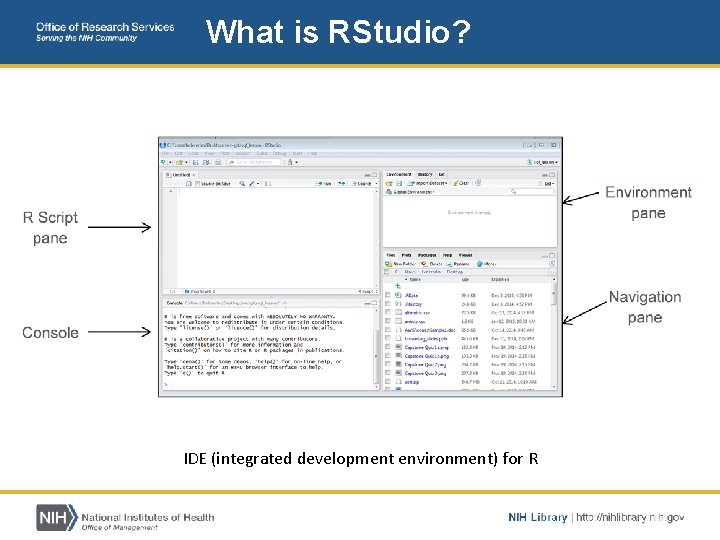This screenshot has height=540, width=720.
Task: Click the green go-up-directory arrow icon
Action: [x=398, y=286]
